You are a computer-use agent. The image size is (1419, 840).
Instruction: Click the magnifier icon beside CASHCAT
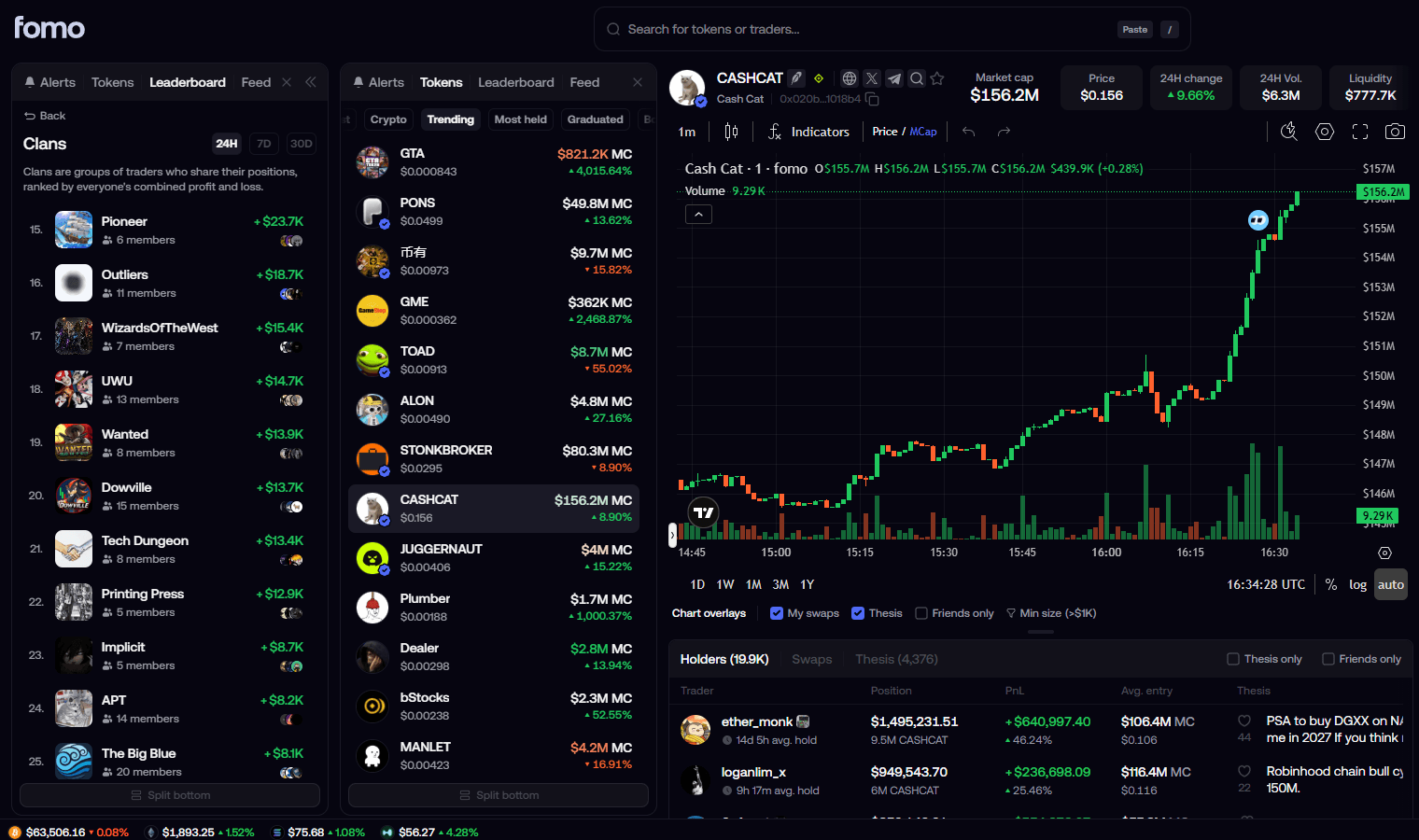coord(916,78)
